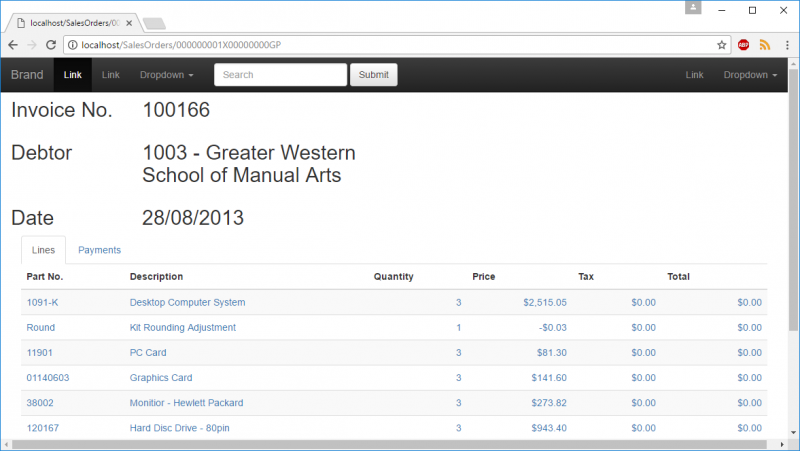Click the address bar URL
The width and height of the screenshot is (800, 451).
pos(300,45)
